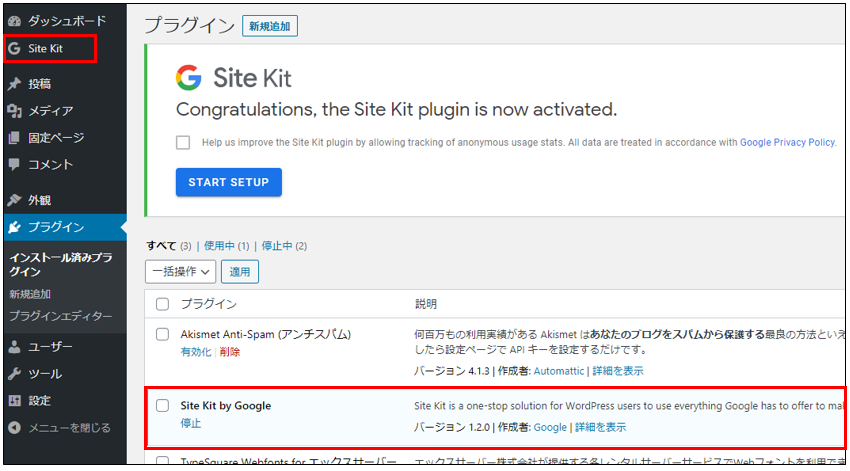Click the page icon for 固定ページ
The image size is (850, 471).
pos(15,138)
